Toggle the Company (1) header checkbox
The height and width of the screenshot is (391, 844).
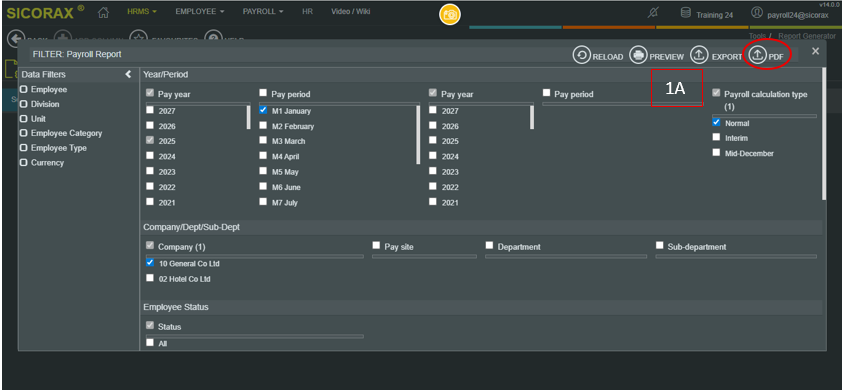(x=150, y=246)
